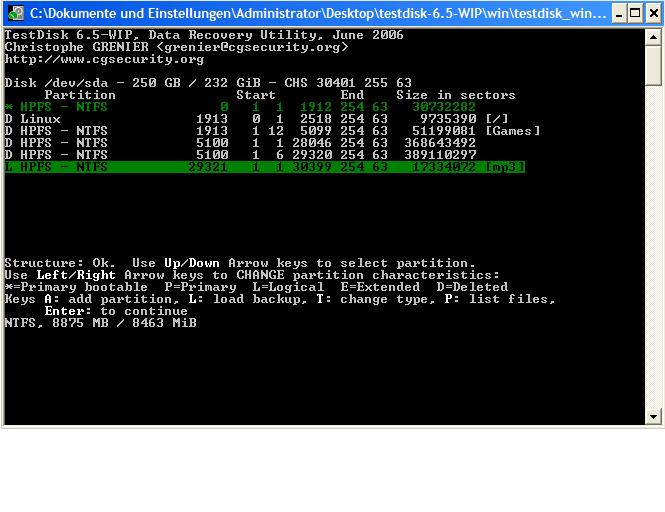Click the 'Size in sectors' column header

(x=456, y=95)
